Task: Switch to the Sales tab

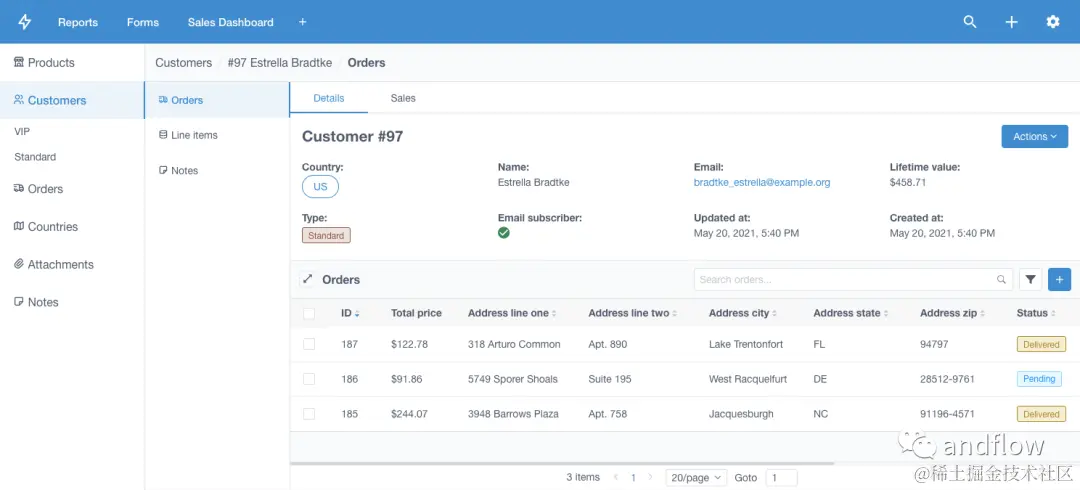Action: pos(403,98)
